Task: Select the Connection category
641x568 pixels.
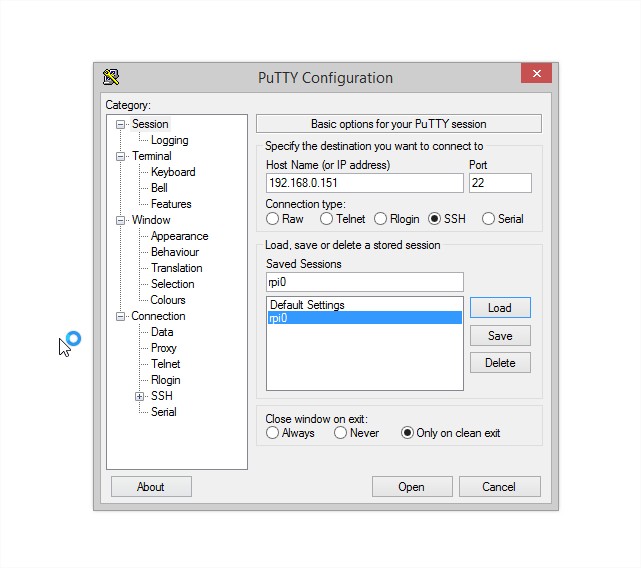Action: [158, 316]
